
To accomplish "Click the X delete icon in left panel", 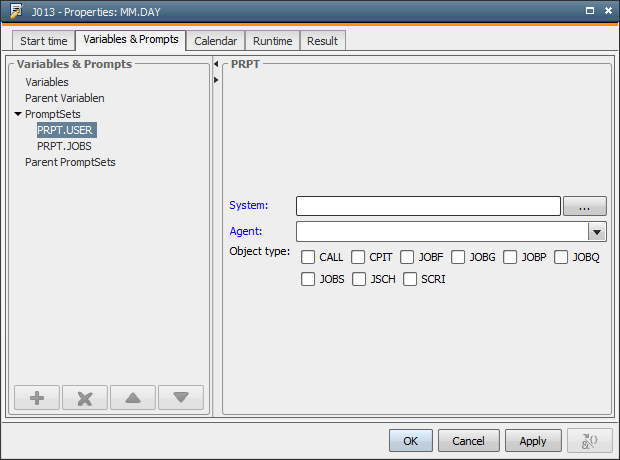I will click(85, 397).
